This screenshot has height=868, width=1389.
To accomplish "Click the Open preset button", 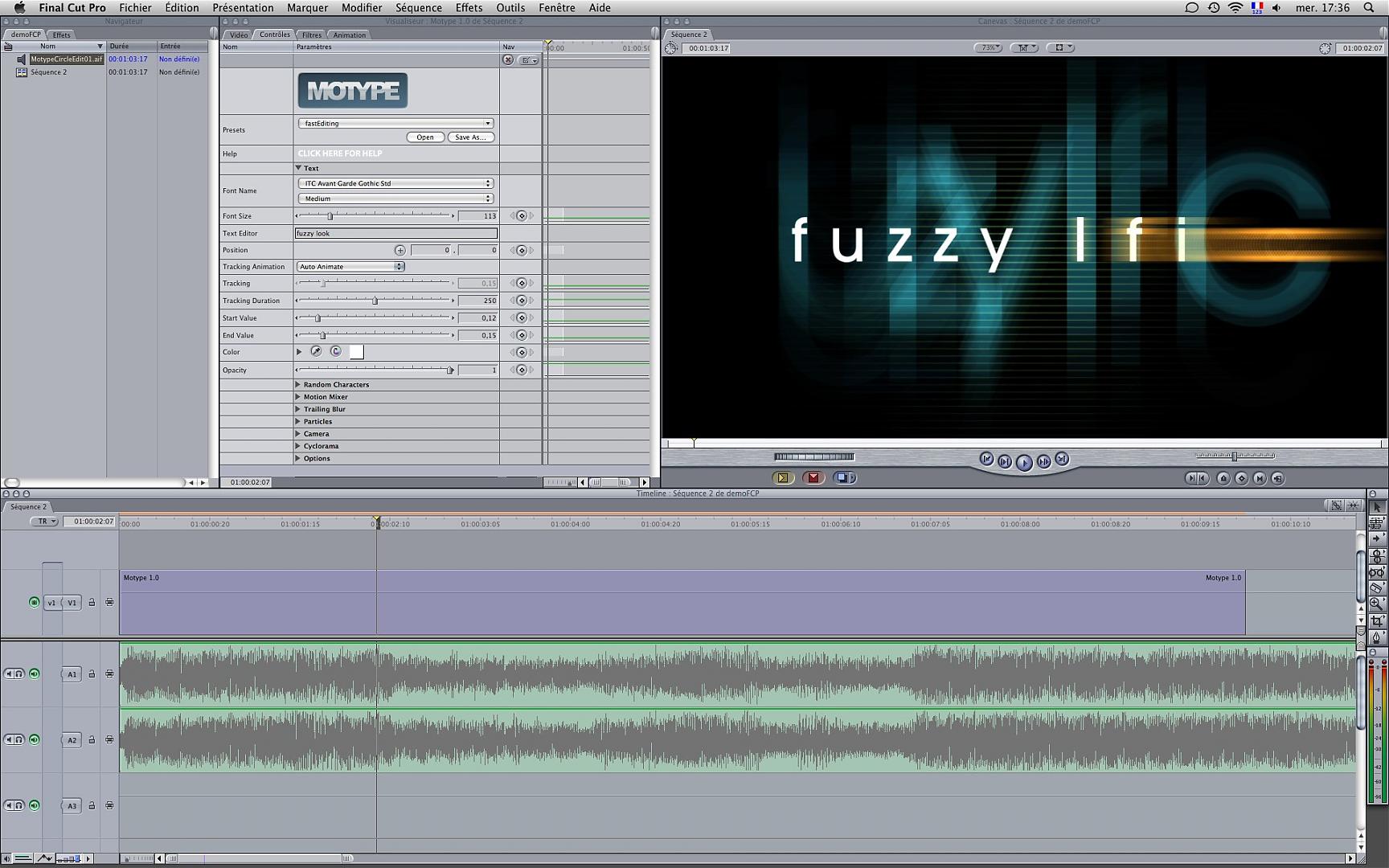I will tap(425, 137).
